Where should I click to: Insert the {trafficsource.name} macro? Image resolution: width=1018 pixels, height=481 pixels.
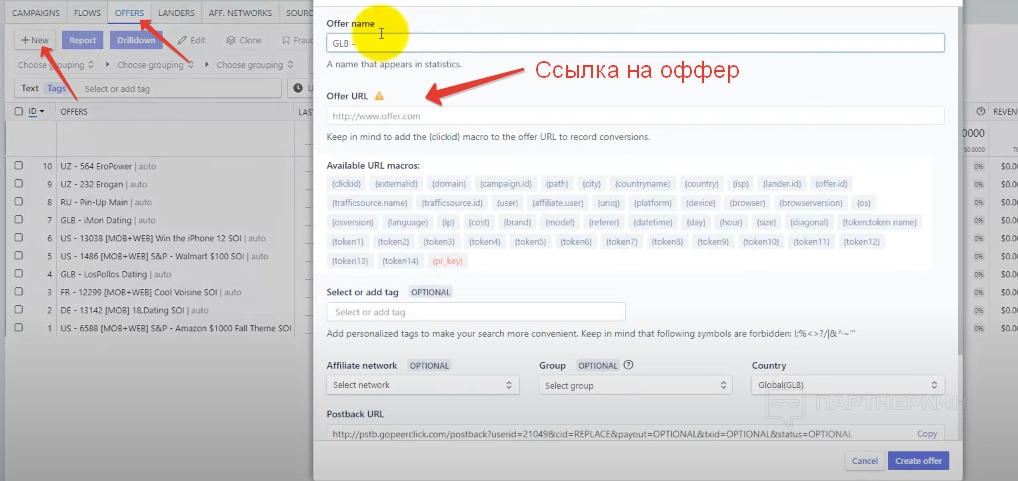[x=369, y=203]
